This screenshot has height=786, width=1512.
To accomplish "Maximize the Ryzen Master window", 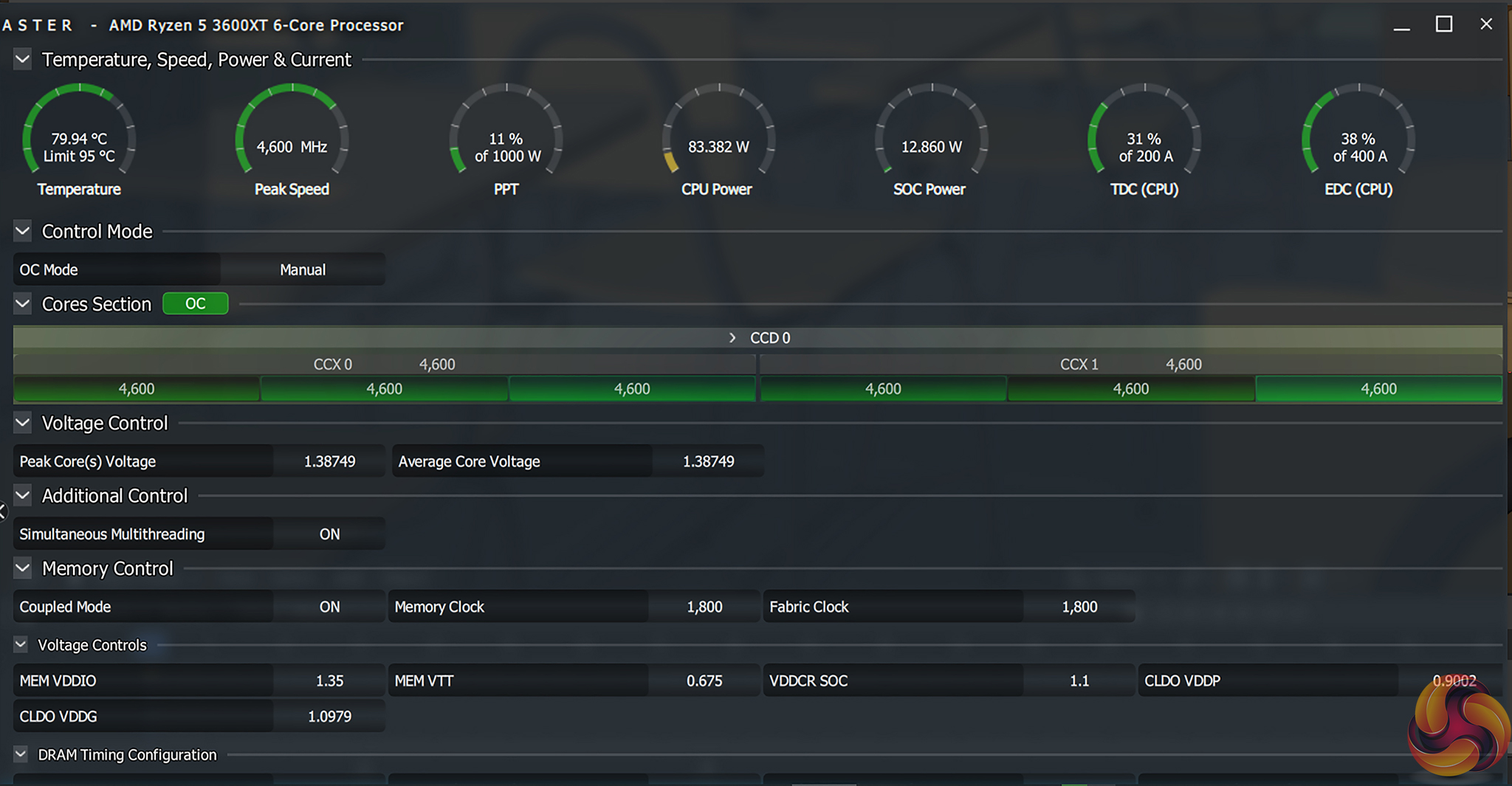I will coord(1444,24).
